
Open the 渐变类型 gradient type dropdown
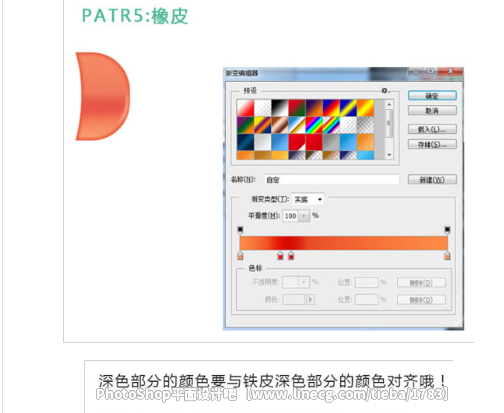[308, 199]
